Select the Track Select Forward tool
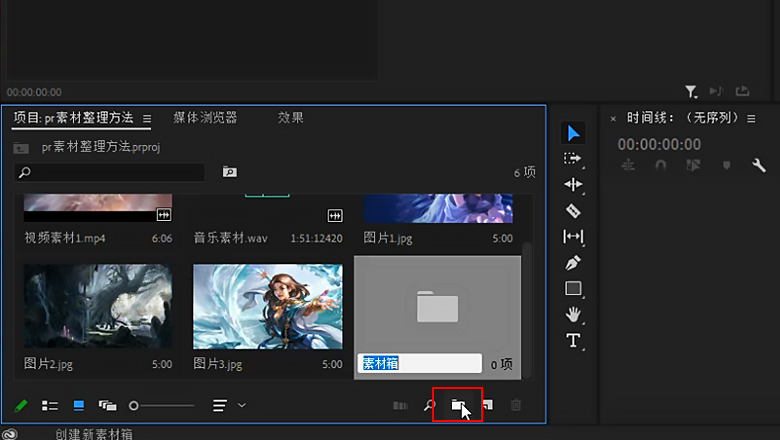 (x=573, y=159)
